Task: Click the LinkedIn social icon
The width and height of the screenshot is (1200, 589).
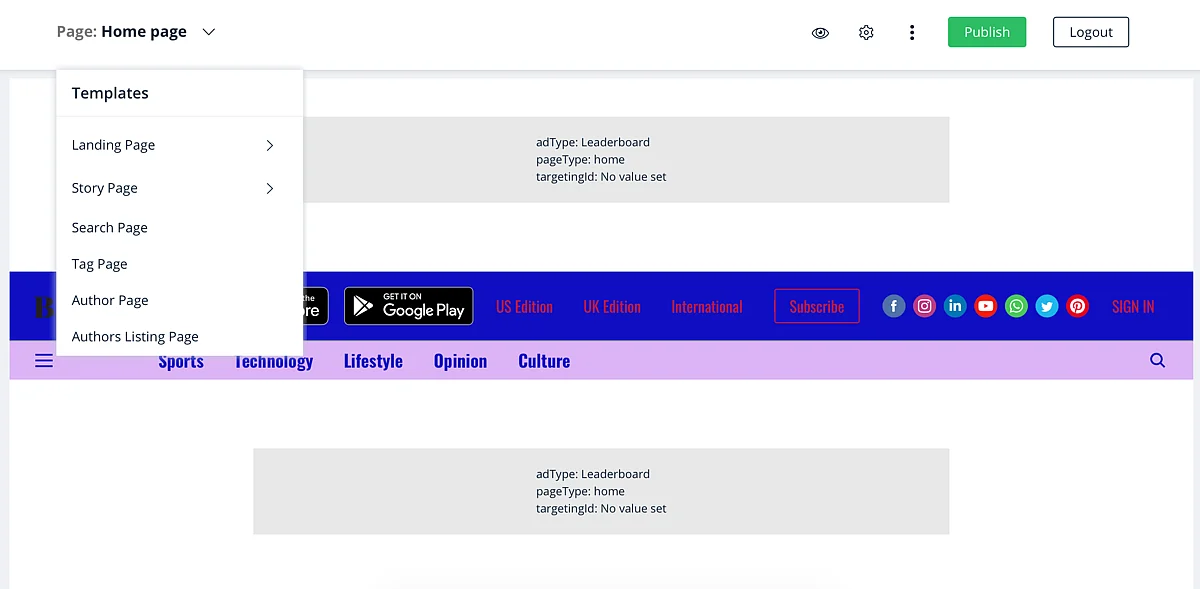Action: [x=955, y=306]
